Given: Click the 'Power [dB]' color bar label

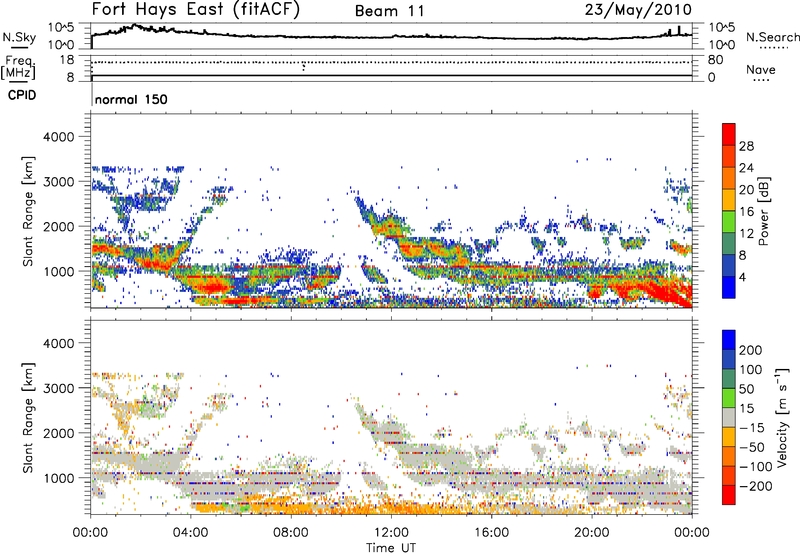Looking at the screenshot, I should coord(763,211).
